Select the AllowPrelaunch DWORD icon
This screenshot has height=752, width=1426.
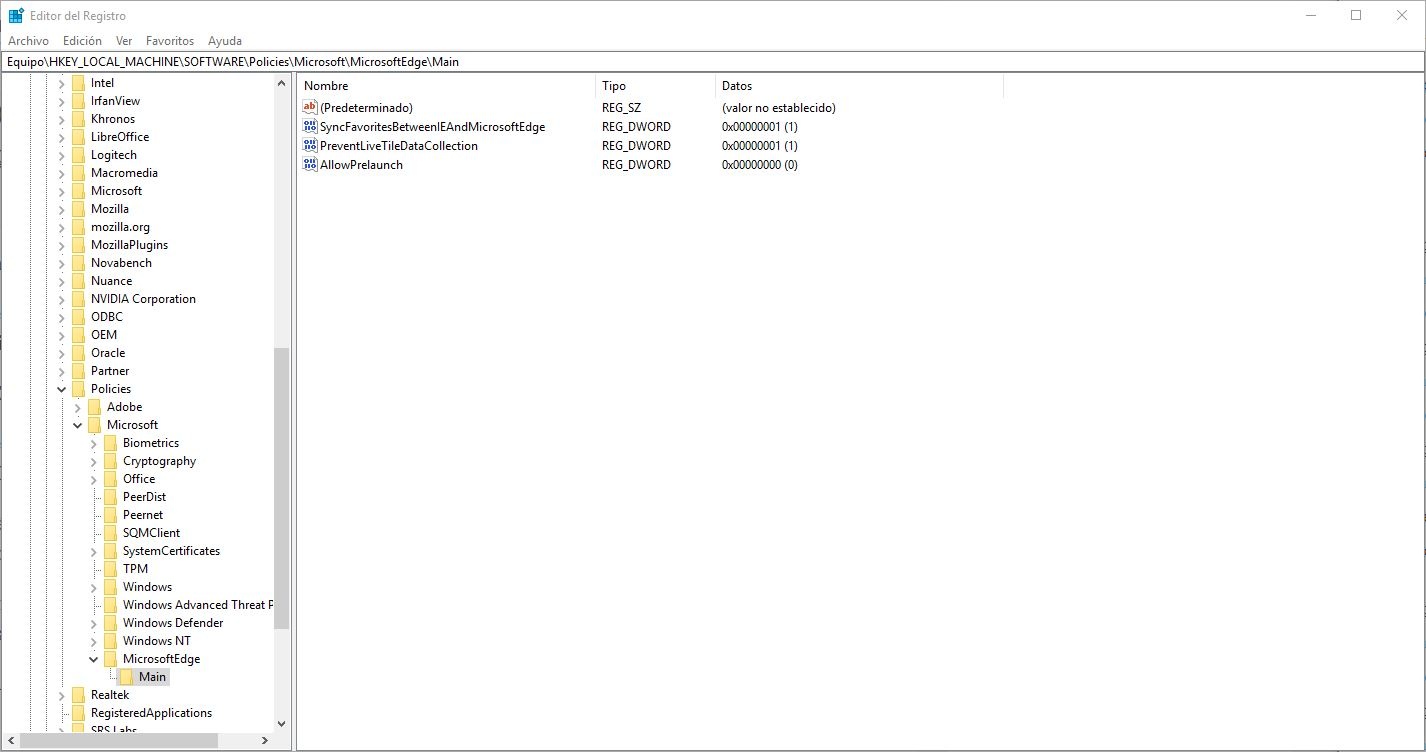(x=310, y=164)
